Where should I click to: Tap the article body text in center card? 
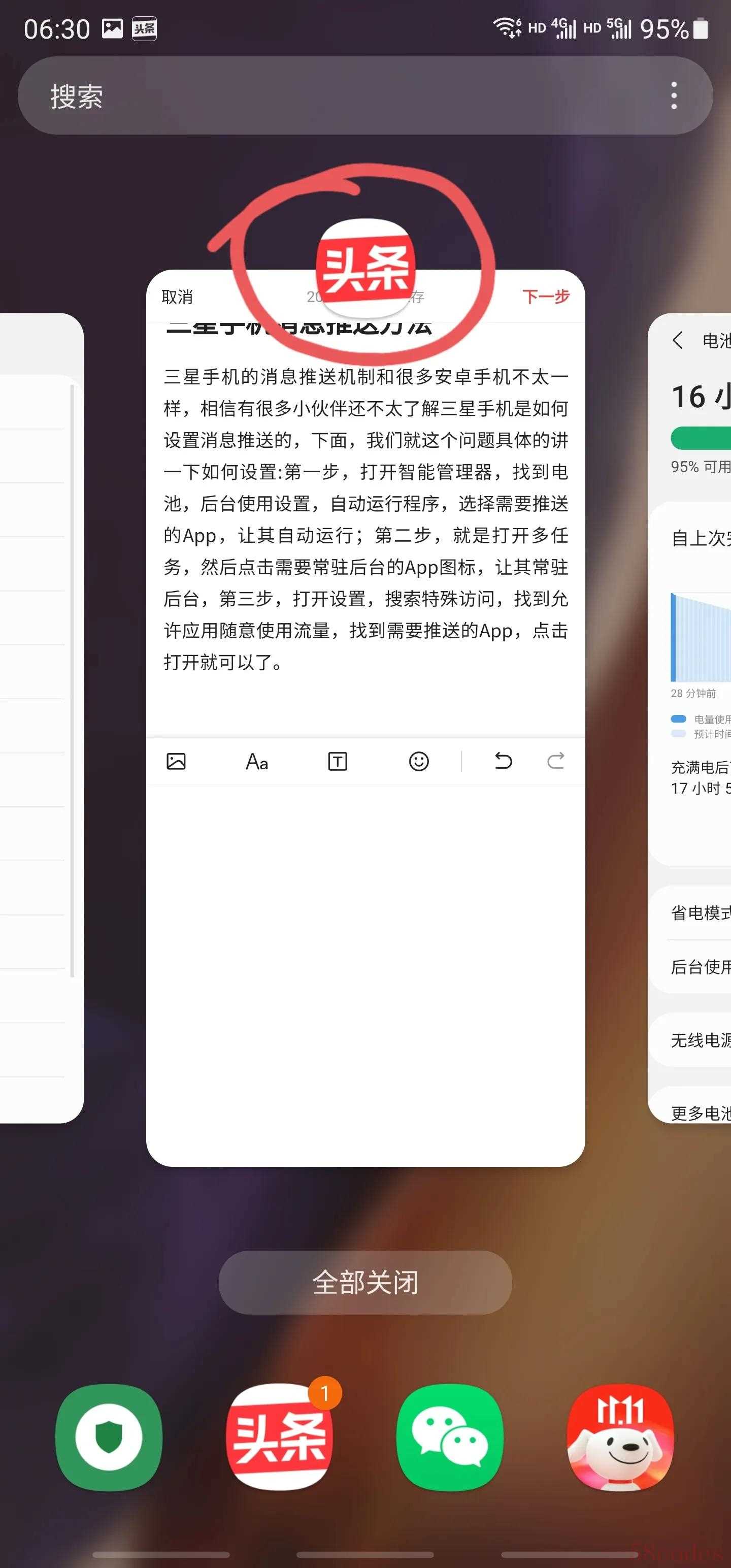click(x=365, y=518)
